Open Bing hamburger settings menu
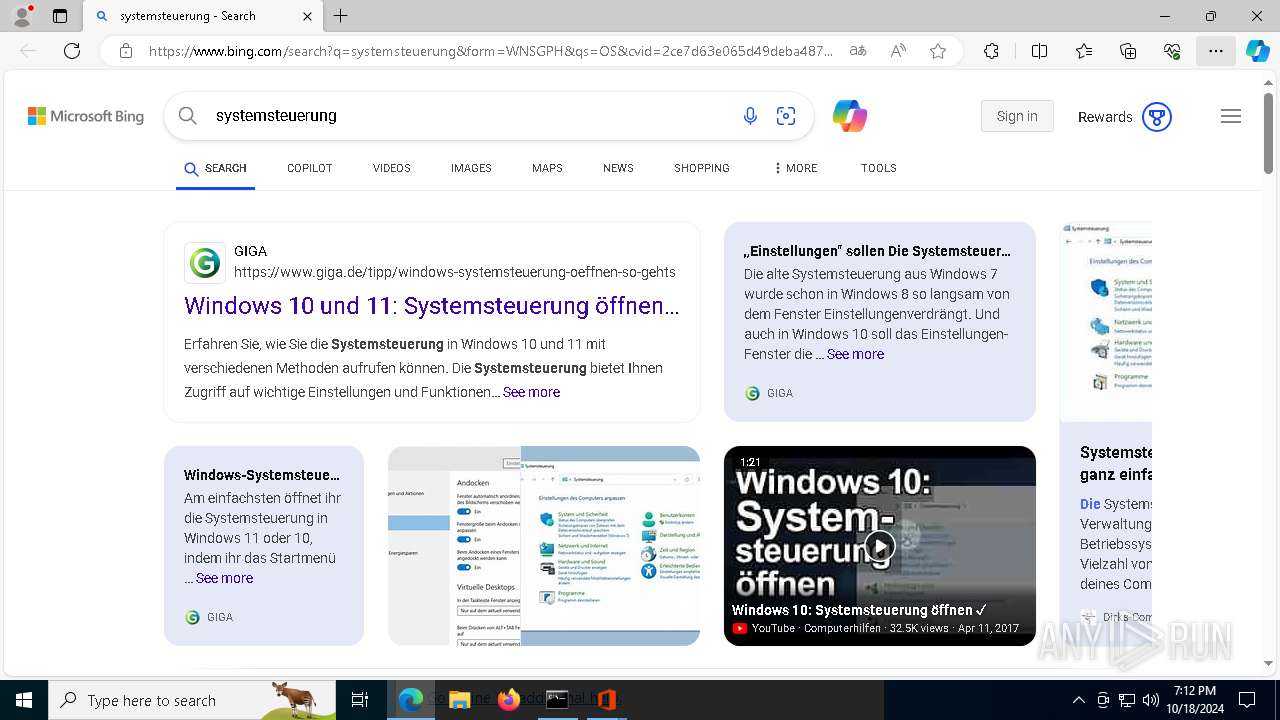Image resolution: width=1280 pixels, height=720 pixels. pyautogui.click(x=1231, y=116)
